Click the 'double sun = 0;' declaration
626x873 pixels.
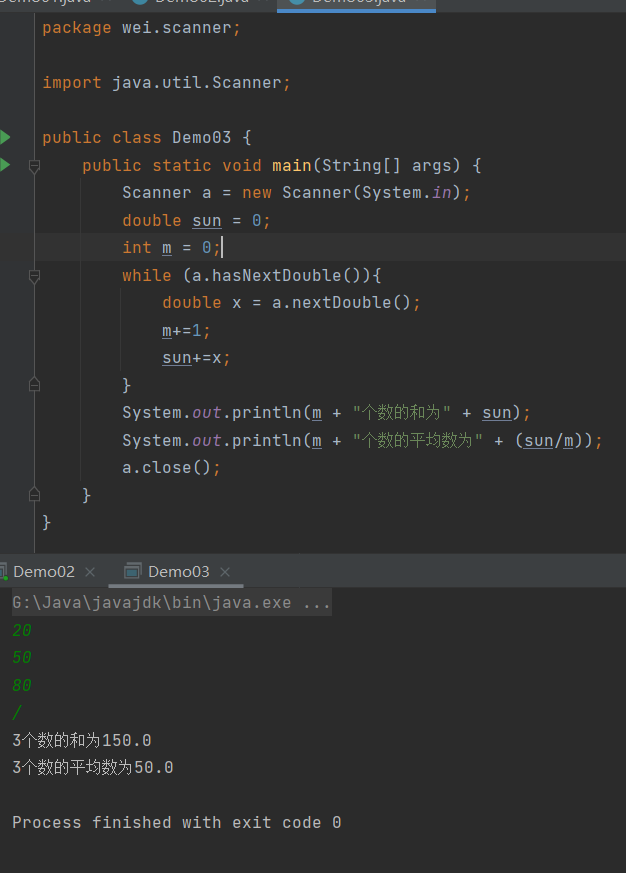(x=197, y=220)
